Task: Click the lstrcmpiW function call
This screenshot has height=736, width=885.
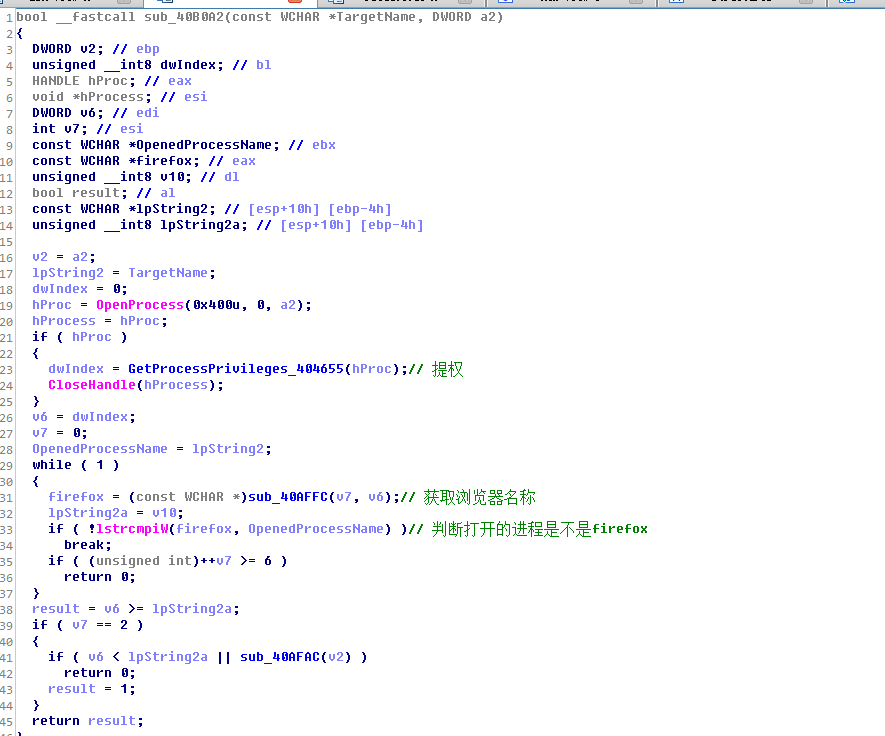Action: 132,529
